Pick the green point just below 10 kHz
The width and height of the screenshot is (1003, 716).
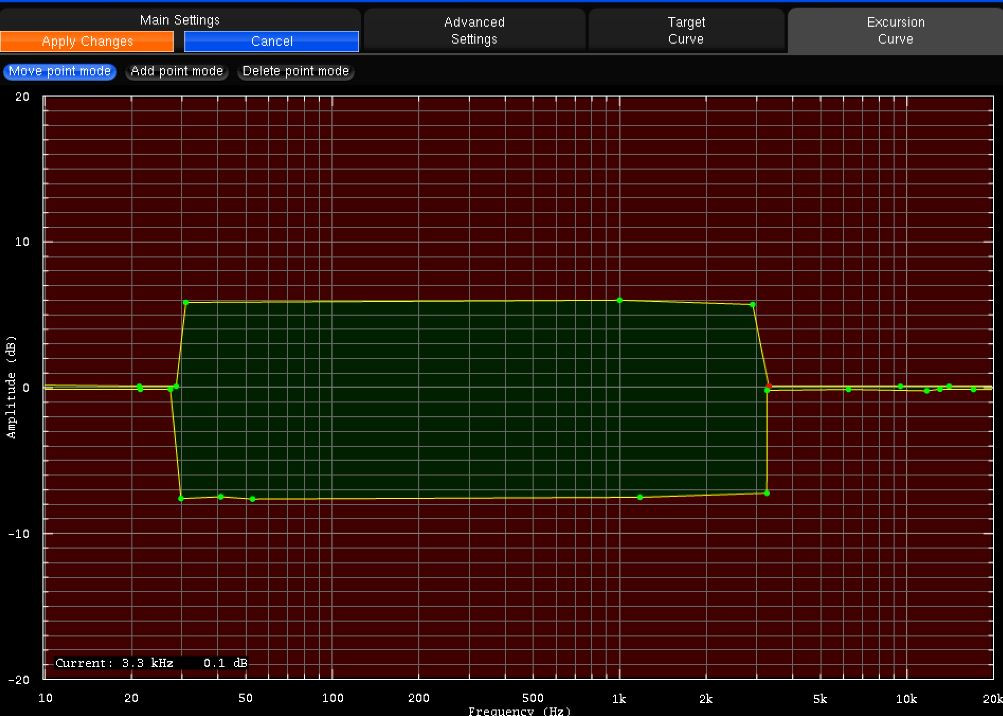coord(901,386)
